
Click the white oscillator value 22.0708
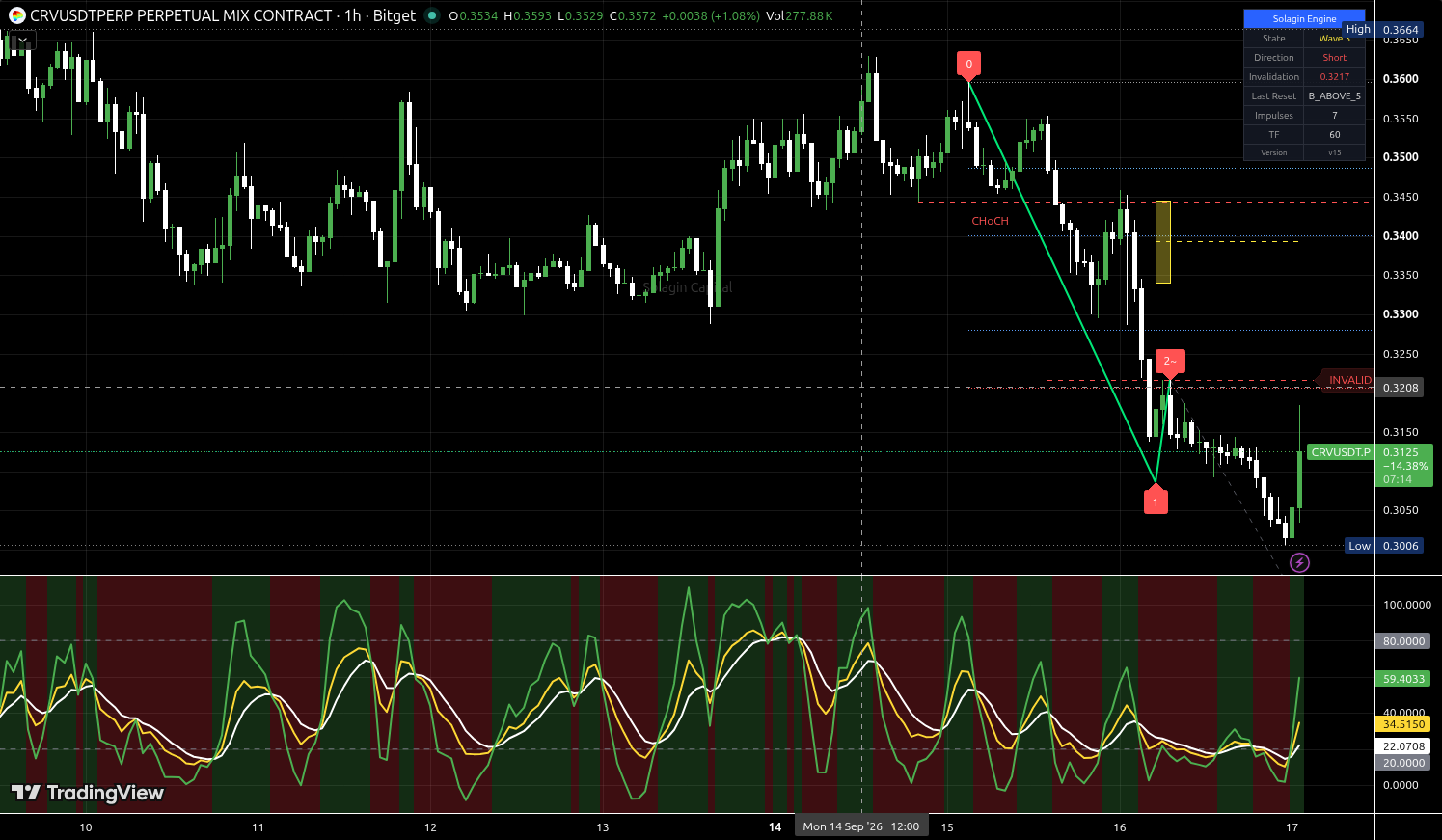click(x=1403, y=746)
